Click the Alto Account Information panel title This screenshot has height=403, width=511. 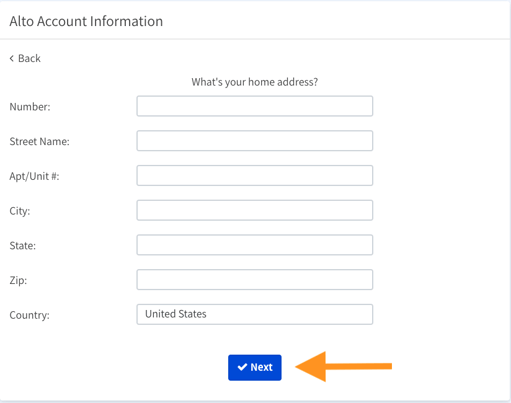pyautogui.click(x=86, y=21)
